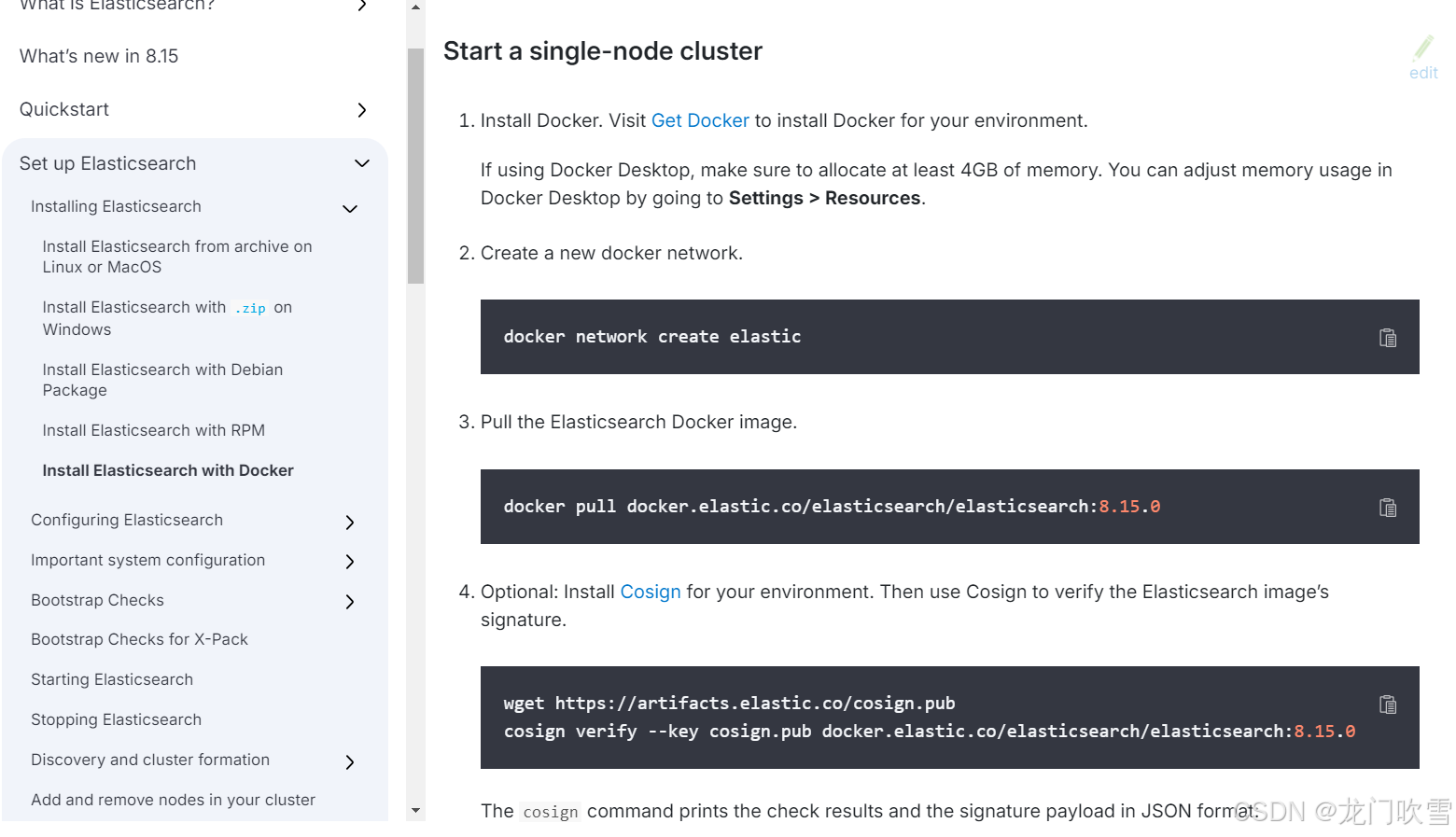
Task: Click the cosign verify --key code line
Action: tap(930, 732)
